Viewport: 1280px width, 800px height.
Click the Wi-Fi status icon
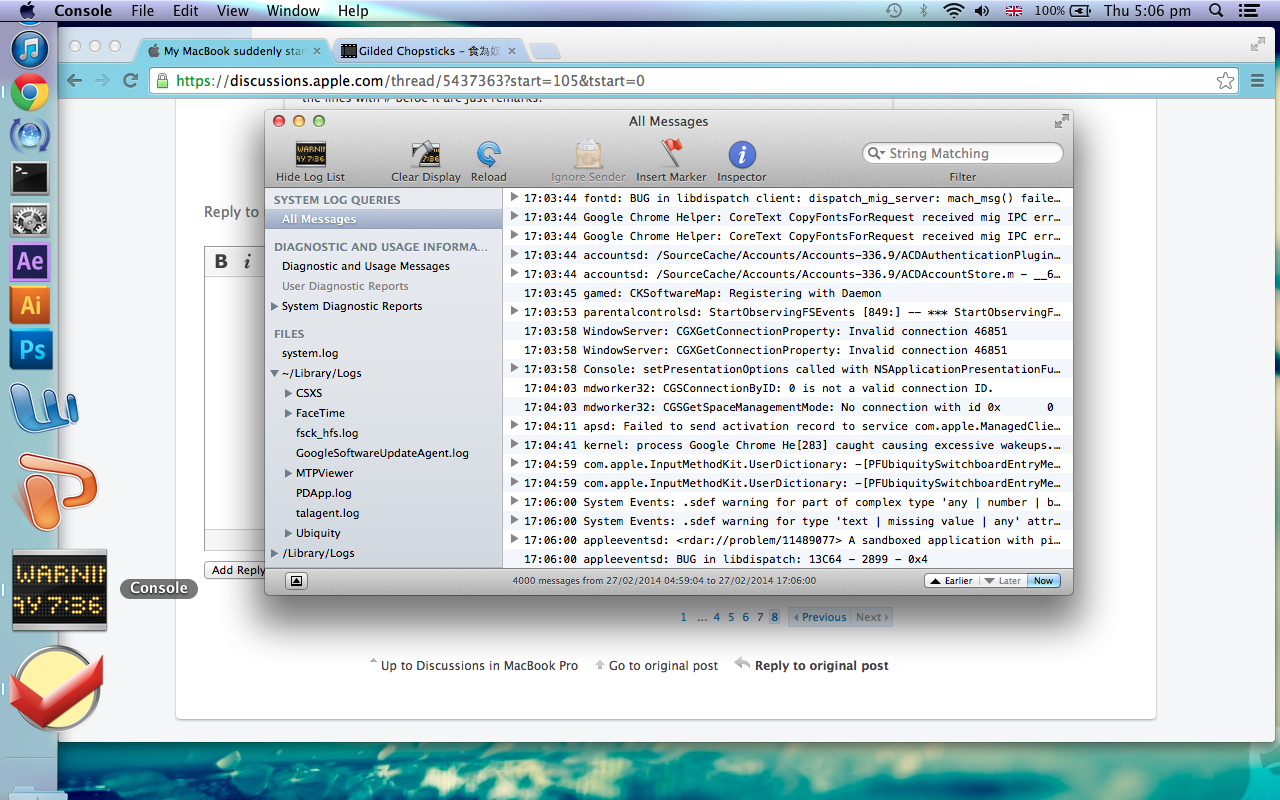click(953, 11)
